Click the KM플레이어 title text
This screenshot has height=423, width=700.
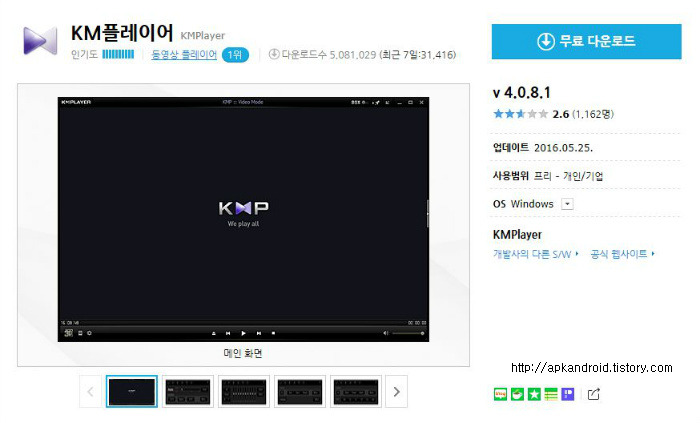(x=122, y=33)
